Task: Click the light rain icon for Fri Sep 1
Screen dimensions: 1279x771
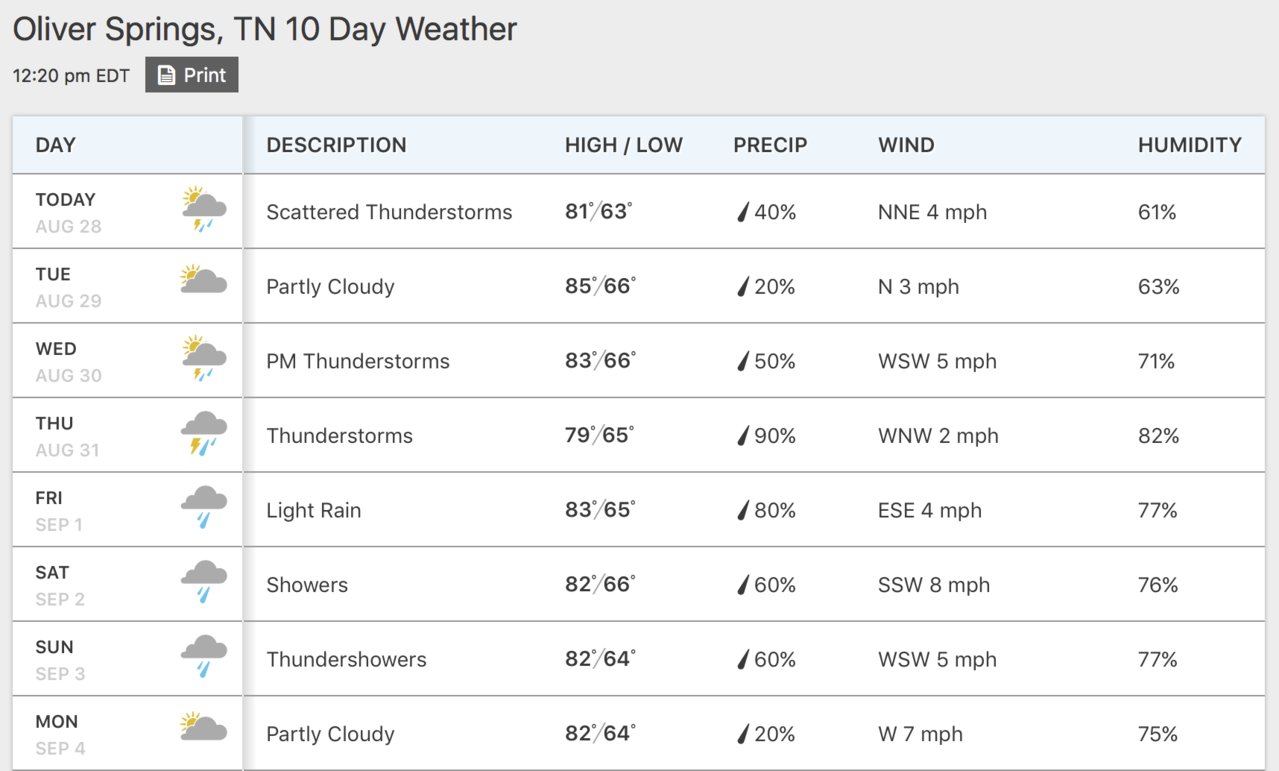Action: [x=204, y=508]
